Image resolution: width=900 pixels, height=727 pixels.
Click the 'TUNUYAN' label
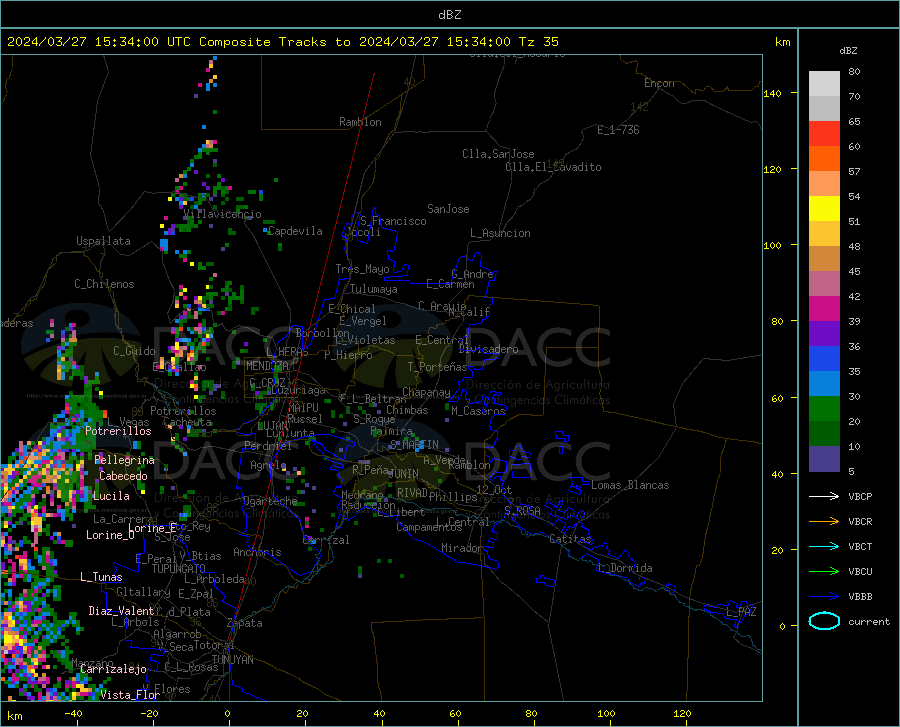click(x=232, y=660)
